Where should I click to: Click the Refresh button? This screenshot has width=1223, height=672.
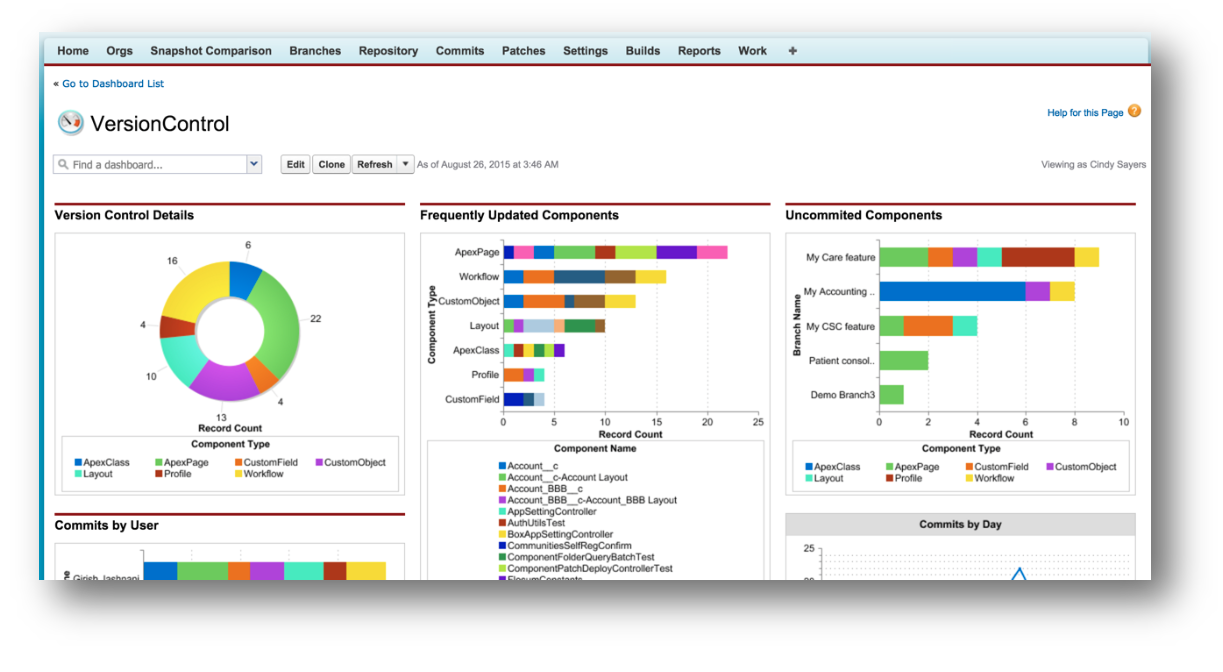pyautogui.click(x=375, y=165)
